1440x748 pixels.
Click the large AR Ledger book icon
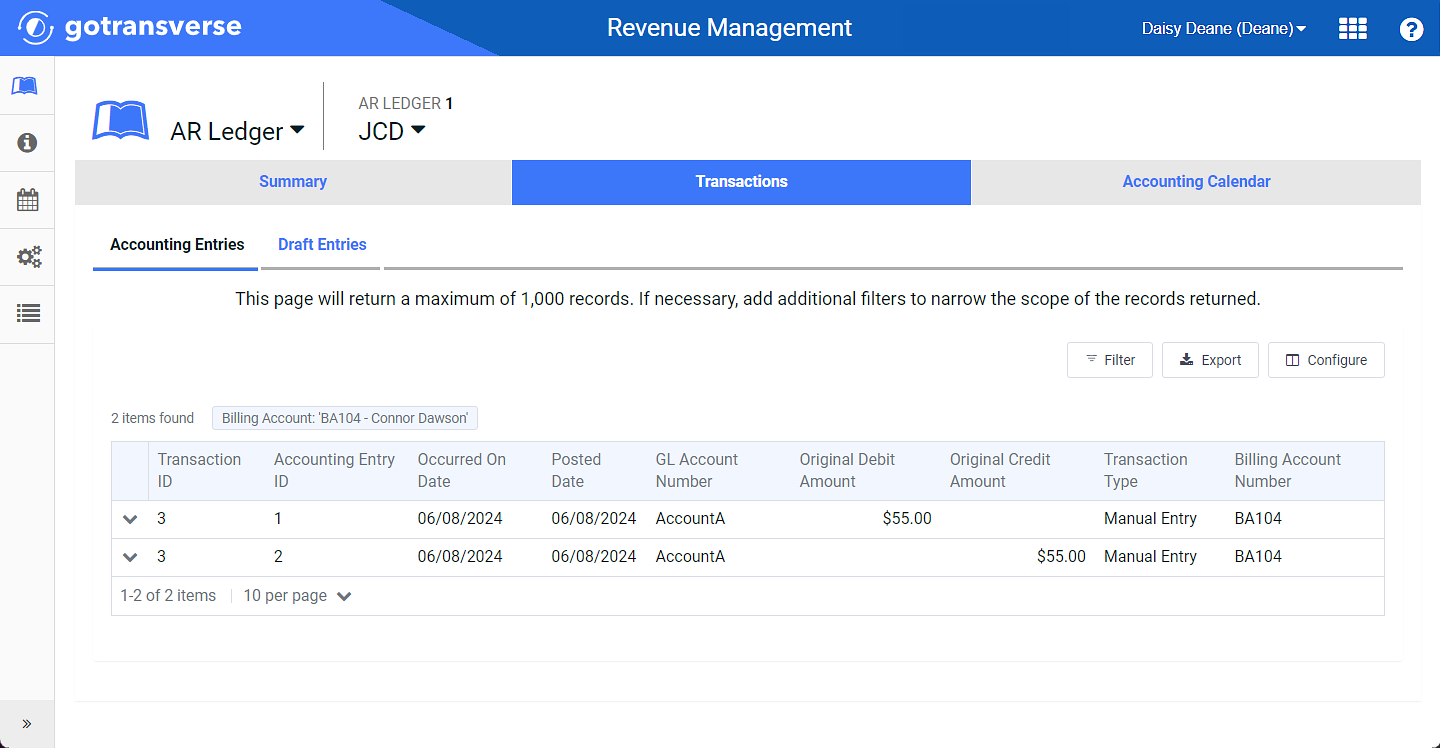click(x=120, y=120)
